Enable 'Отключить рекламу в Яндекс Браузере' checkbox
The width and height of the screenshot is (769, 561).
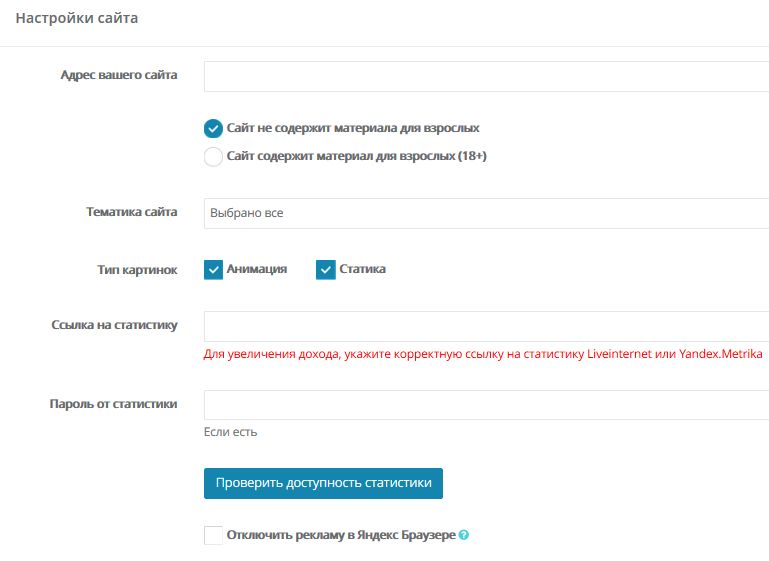point(213,535)
